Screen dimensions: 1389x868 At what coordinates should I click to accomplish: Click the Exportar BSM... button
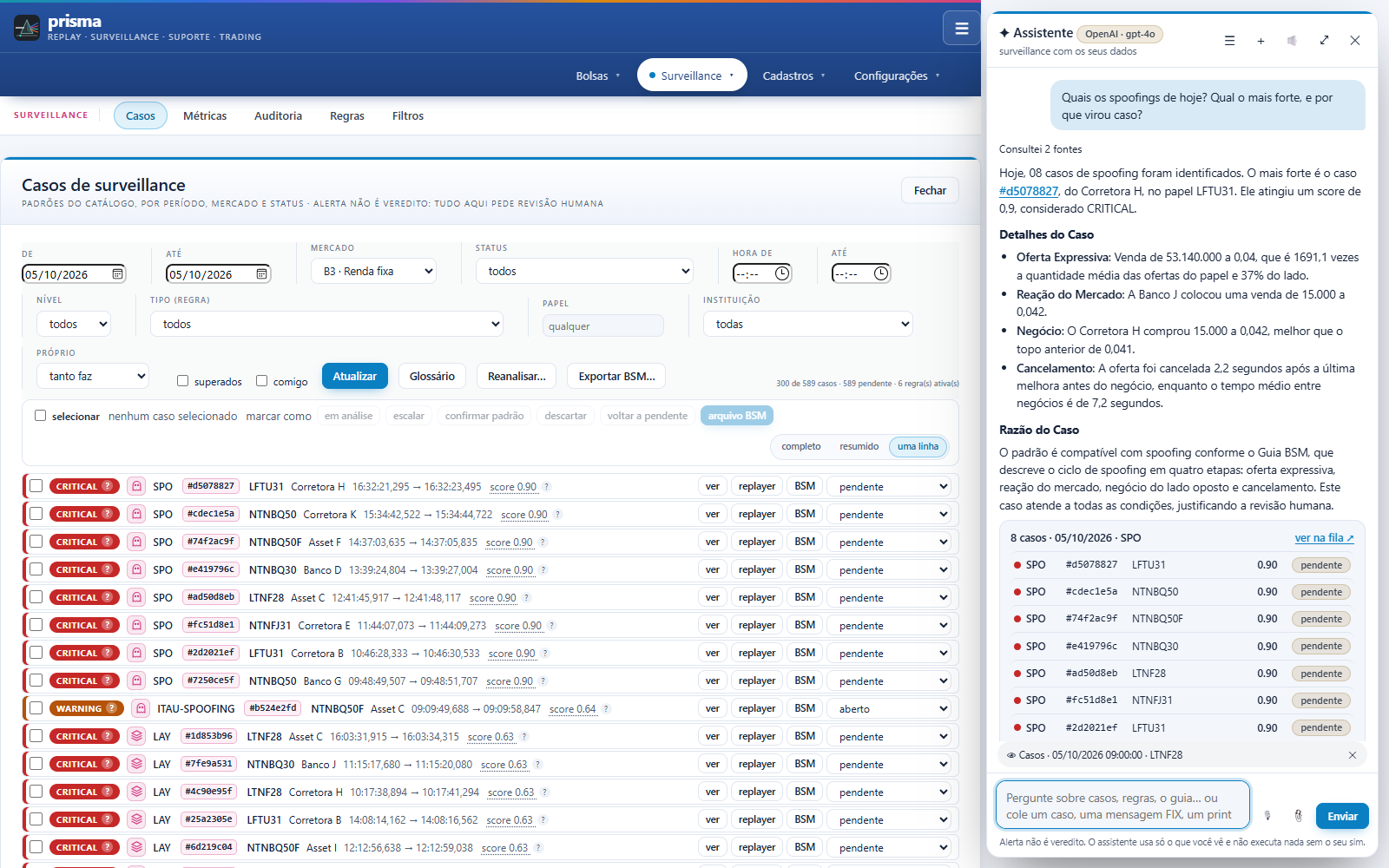pos(616,376)
